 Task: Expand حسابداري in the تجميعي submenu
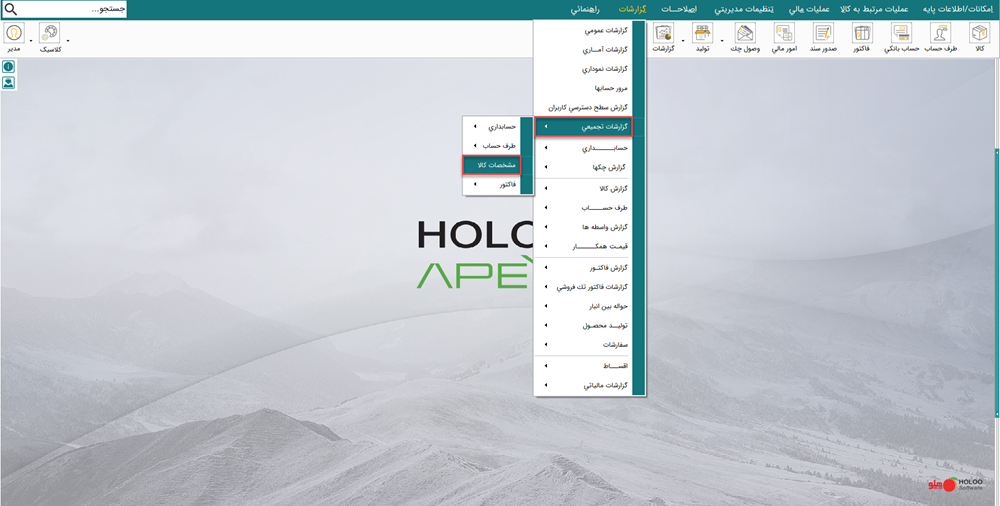(492, 127)
